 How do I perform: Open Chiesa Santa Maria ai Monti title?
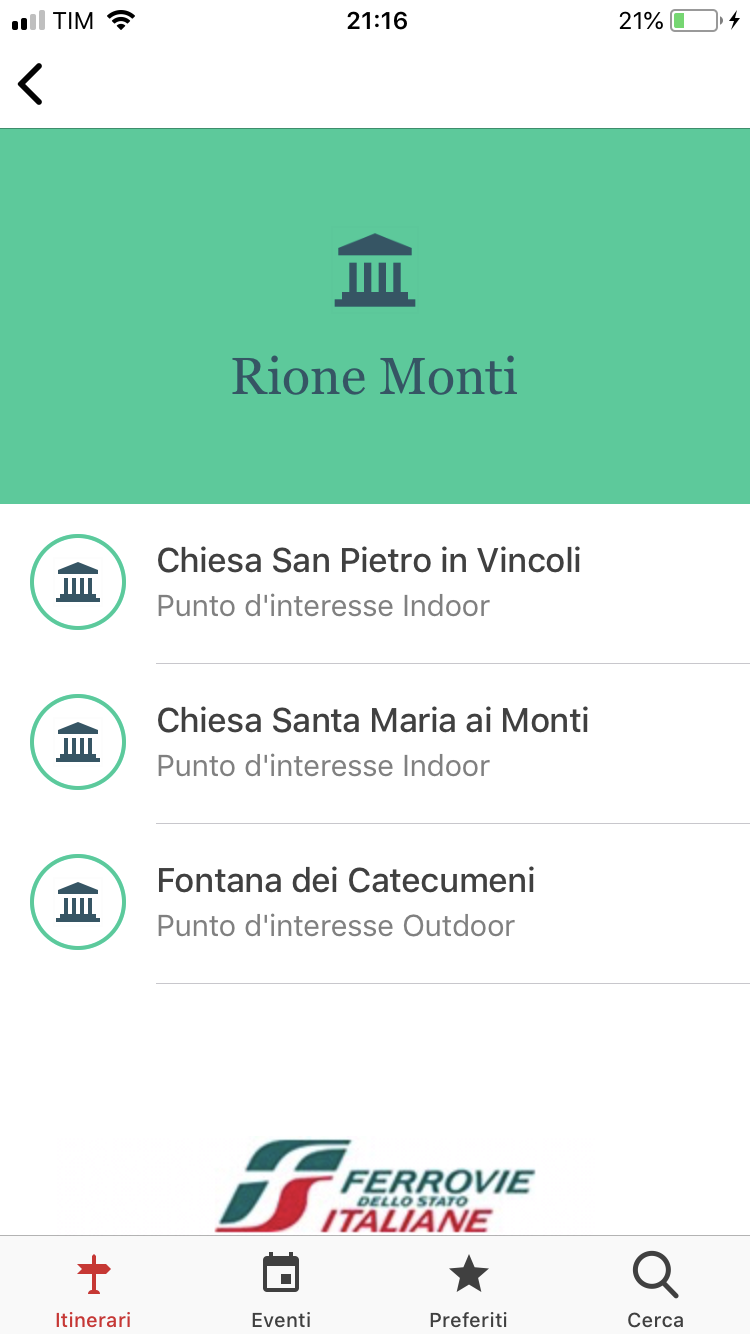tap(373, 720)
